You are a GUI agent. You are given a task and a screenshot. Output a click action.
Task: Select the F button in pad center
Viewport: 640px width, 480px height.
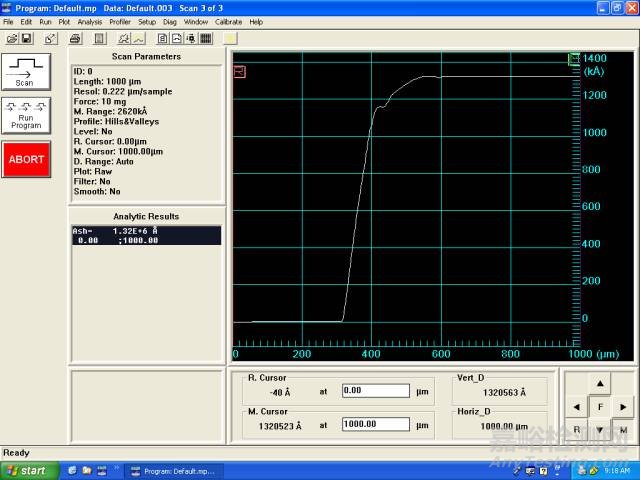coord(600,408)
